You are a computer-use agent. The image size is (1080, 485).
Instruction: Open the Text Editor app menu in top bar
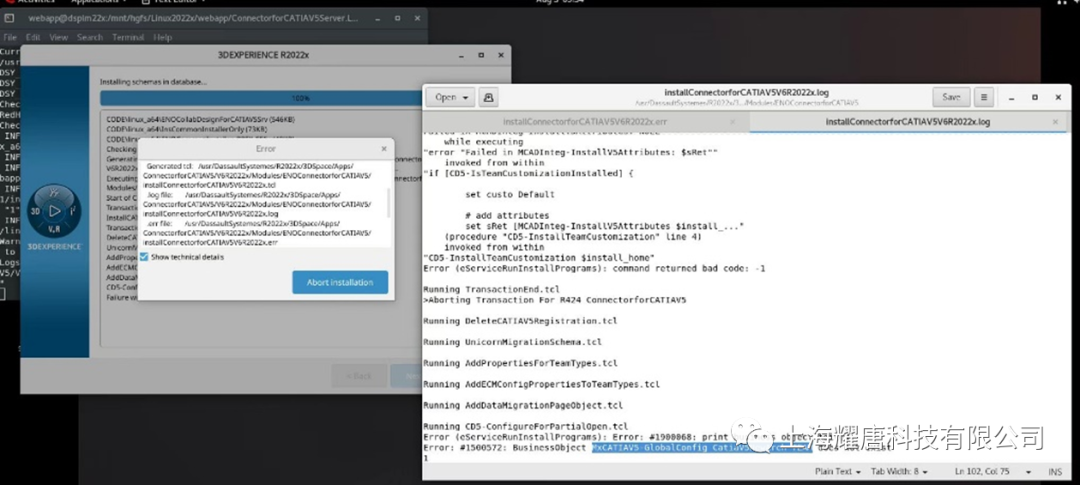[x=176, y=1]
